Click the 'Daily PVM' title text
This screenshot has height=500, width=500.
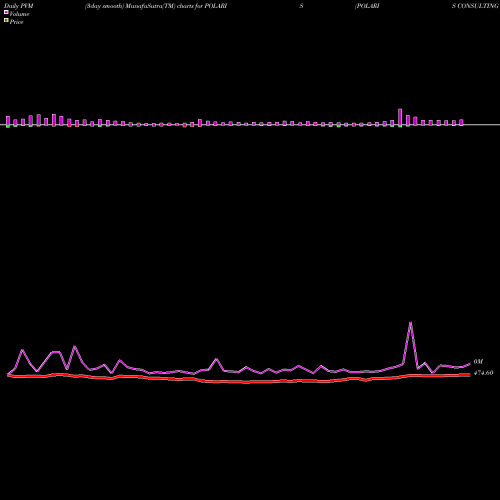pos(19,6)
